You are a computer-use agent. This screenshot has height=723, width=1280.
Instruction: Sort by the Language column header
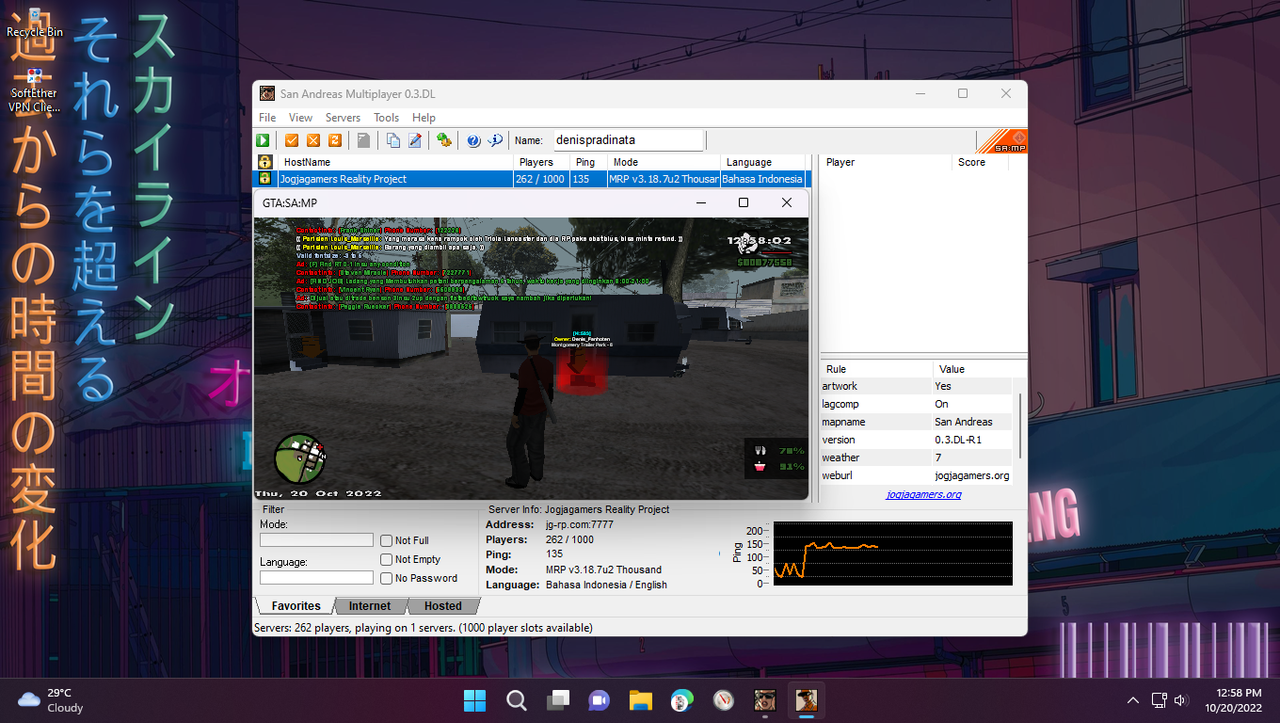click(762, 162)
